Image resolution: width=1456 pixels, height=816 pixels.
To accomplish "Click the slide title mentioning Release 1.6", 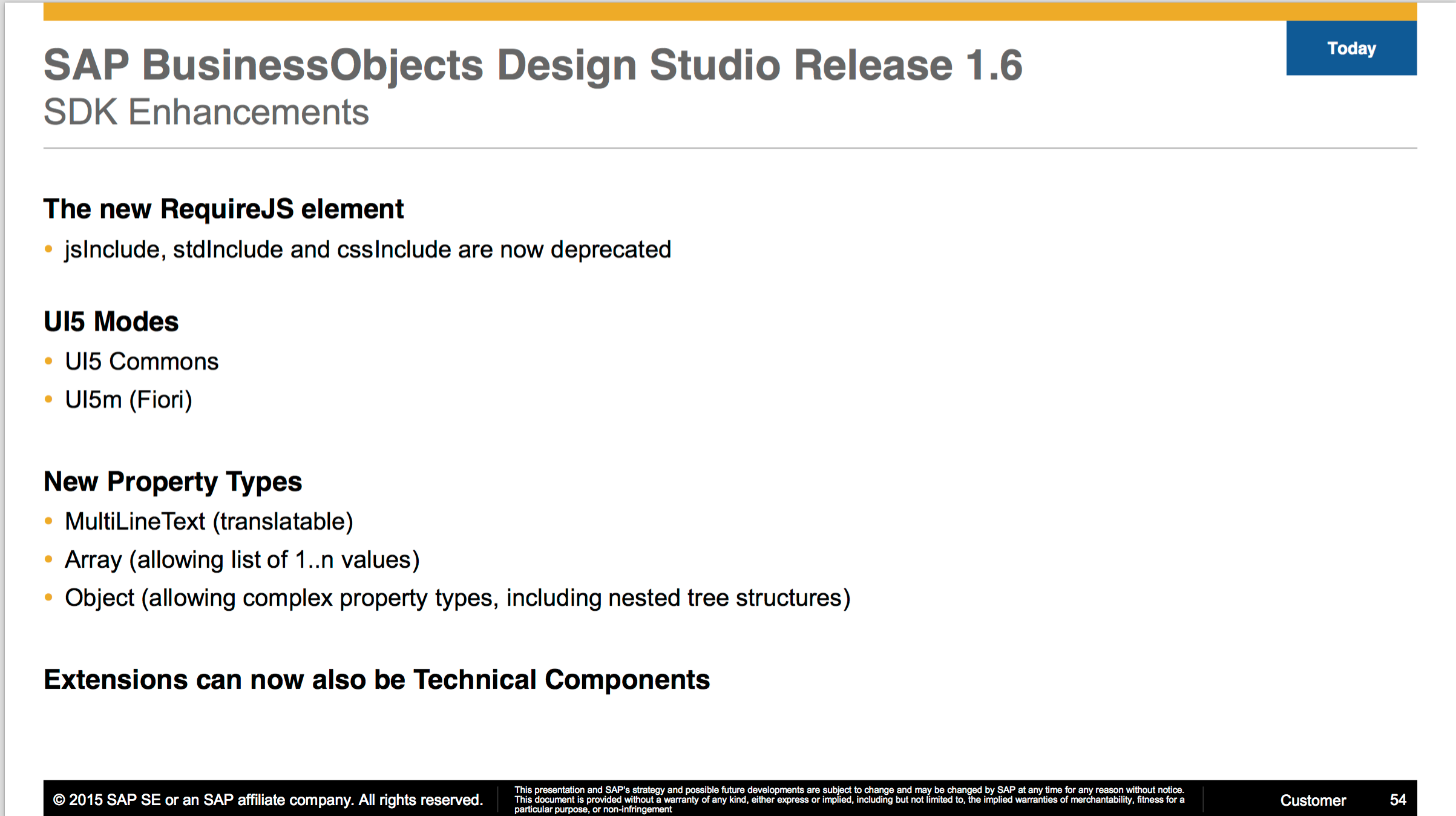I will pyautogui.click(x=533, y=65).
